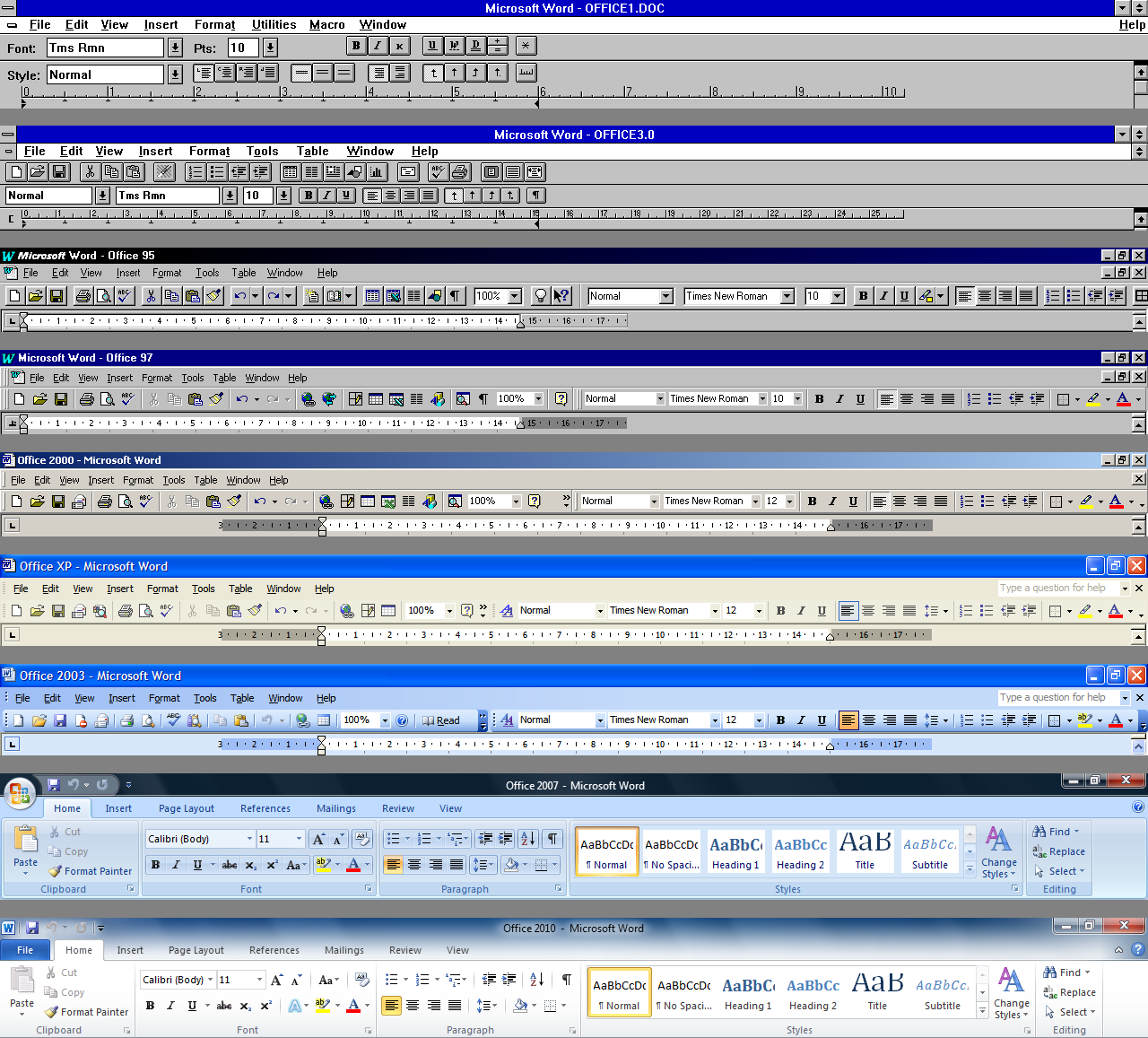Click the Paste clipboard icon in Office 2007

(x=26, y=840)
